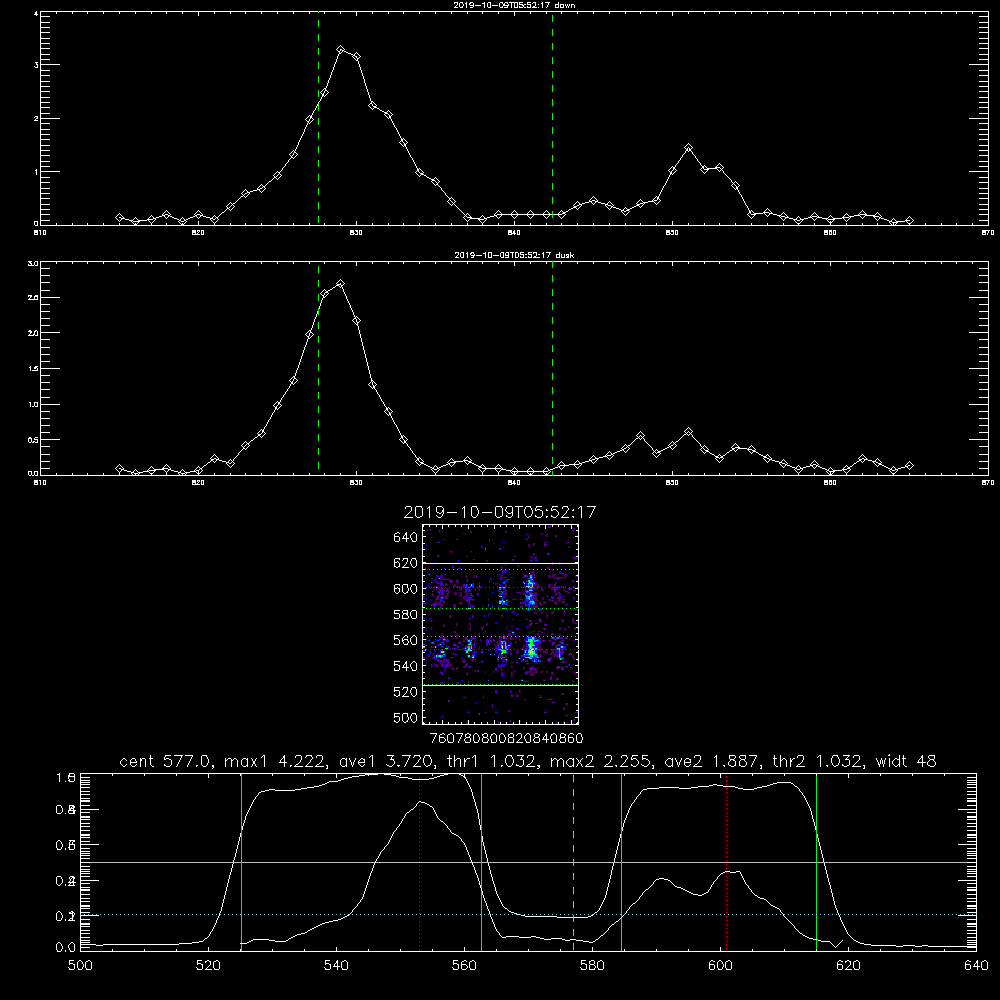The width and height of the screenshot is (1000, 1000).
Task: Click the green boundary line near 563 in bottom plot
Action: tap(482, 862)
